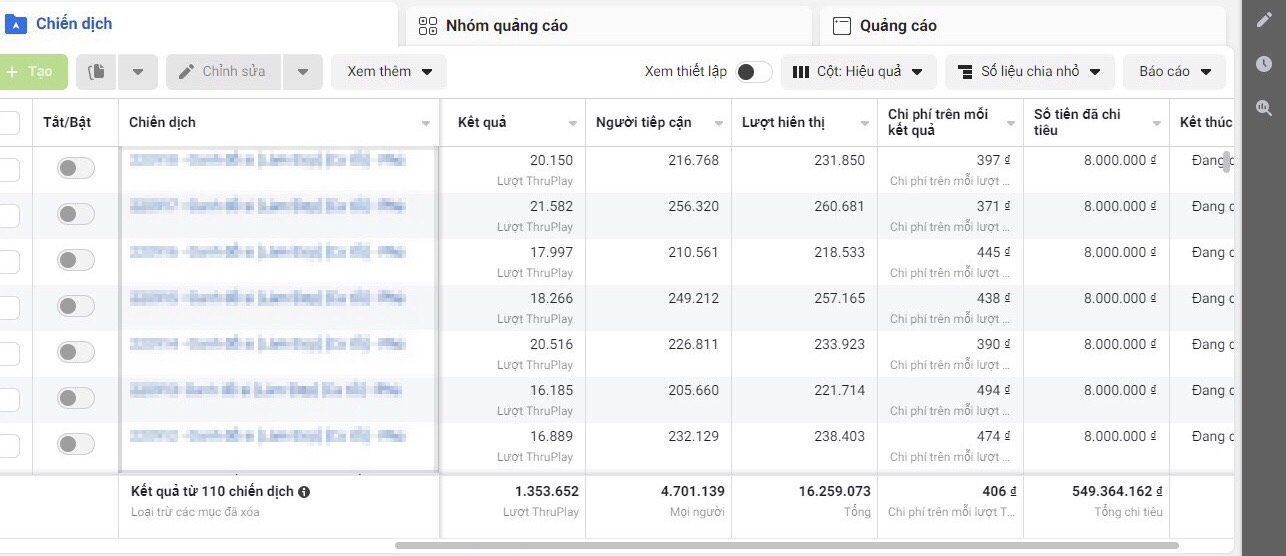Click the duplicate campaign copy icon
This screenshot has width=1286, height=556.
click(x=97, y=72)
